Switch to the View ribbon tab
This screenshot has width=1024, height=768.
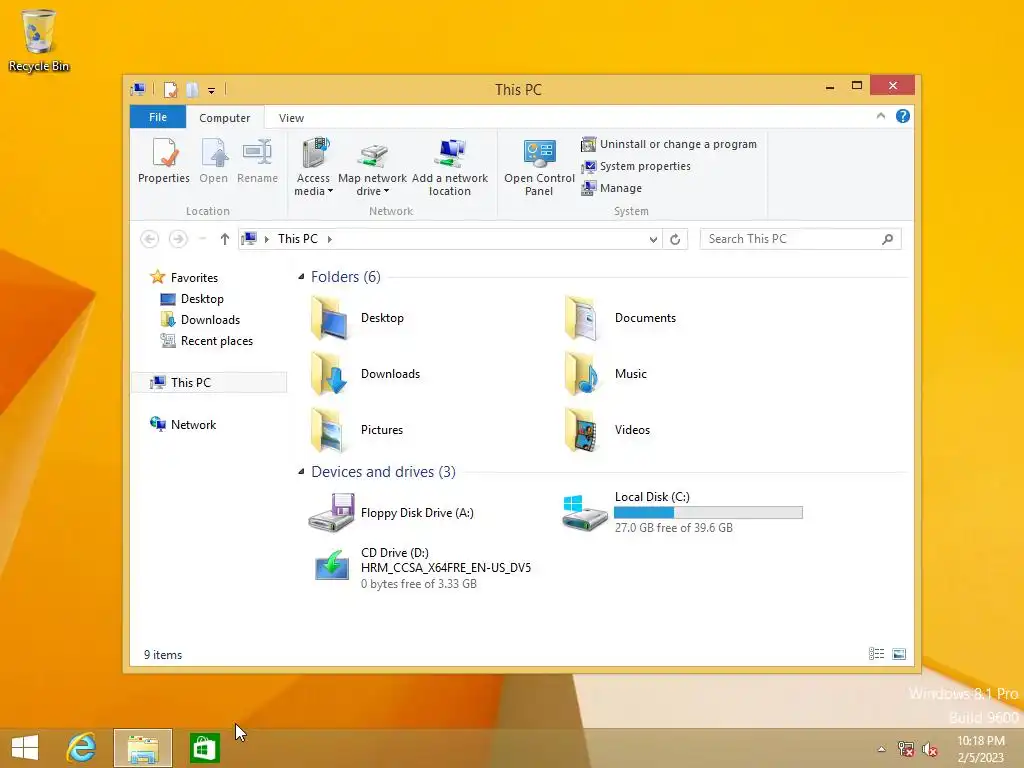pyautogui.click(x=291, y=118)
